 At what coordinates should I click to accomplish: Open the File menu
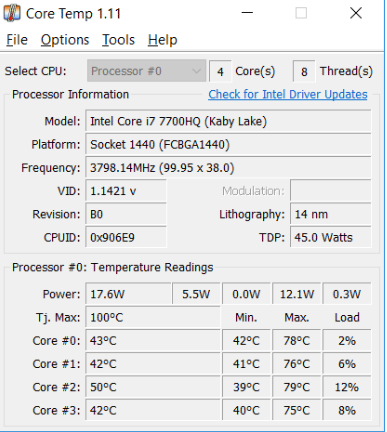[x=17, y=40]
